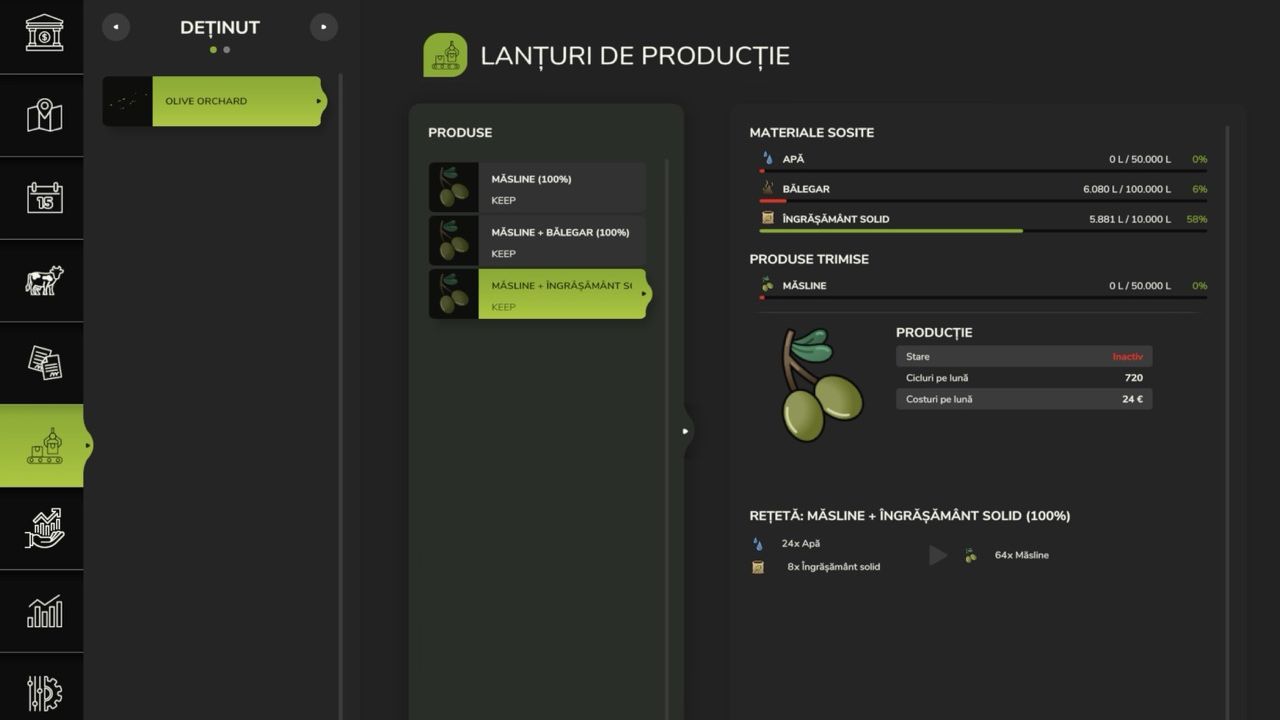Select the Măsline + Bălegar (100%) recipe
This screenshot has height=720, width=1280.
[x=537, y=241]
